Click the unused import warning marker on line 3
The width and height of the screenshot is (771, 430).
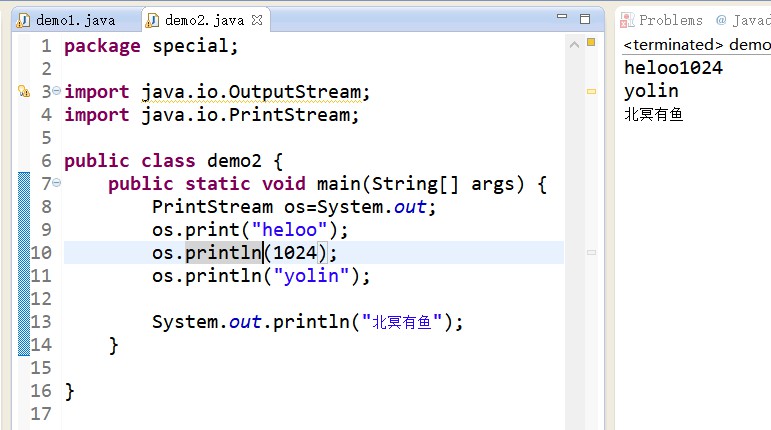point(24,91)
